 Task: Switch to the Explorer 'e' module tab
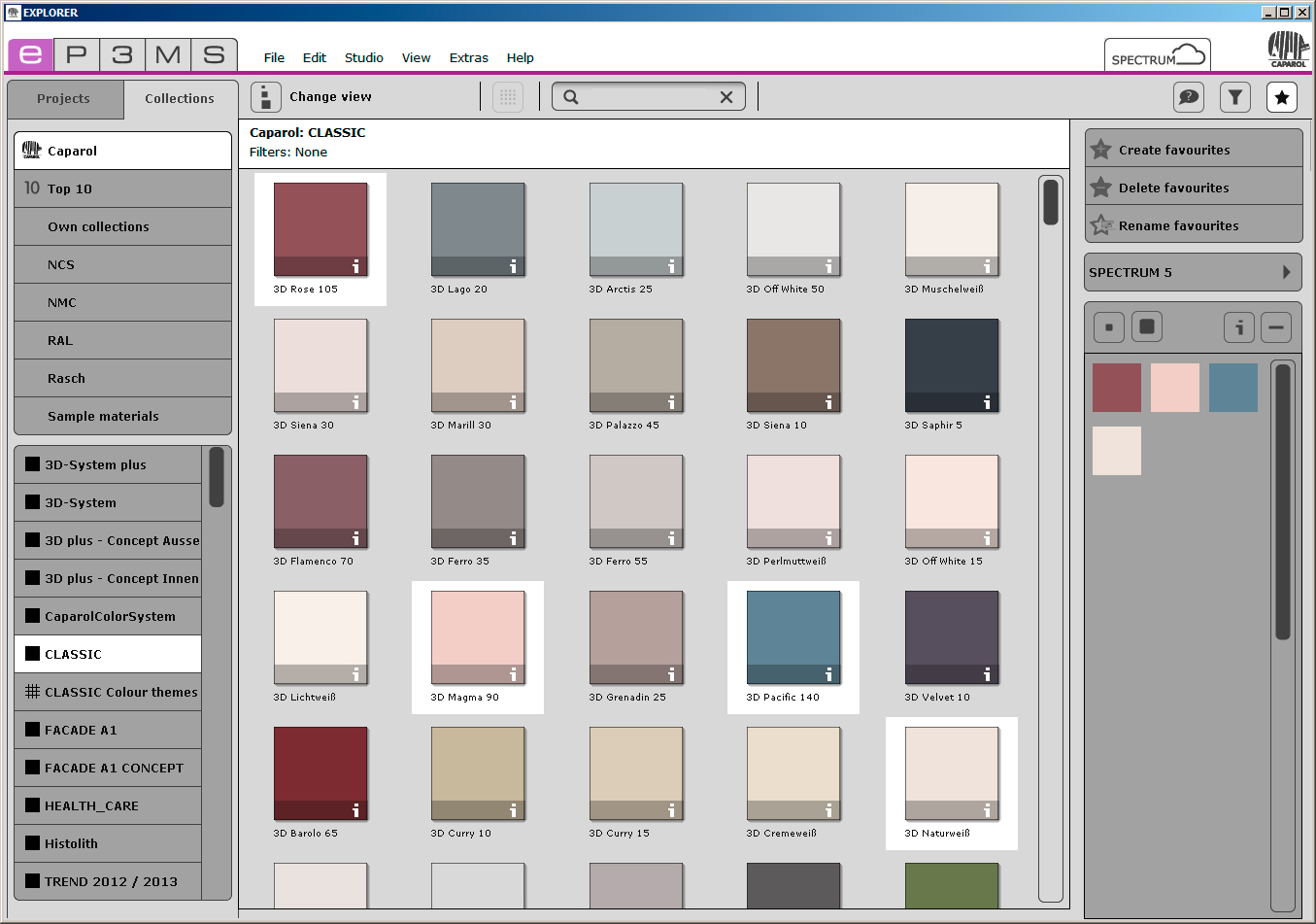tap(31, 54)
